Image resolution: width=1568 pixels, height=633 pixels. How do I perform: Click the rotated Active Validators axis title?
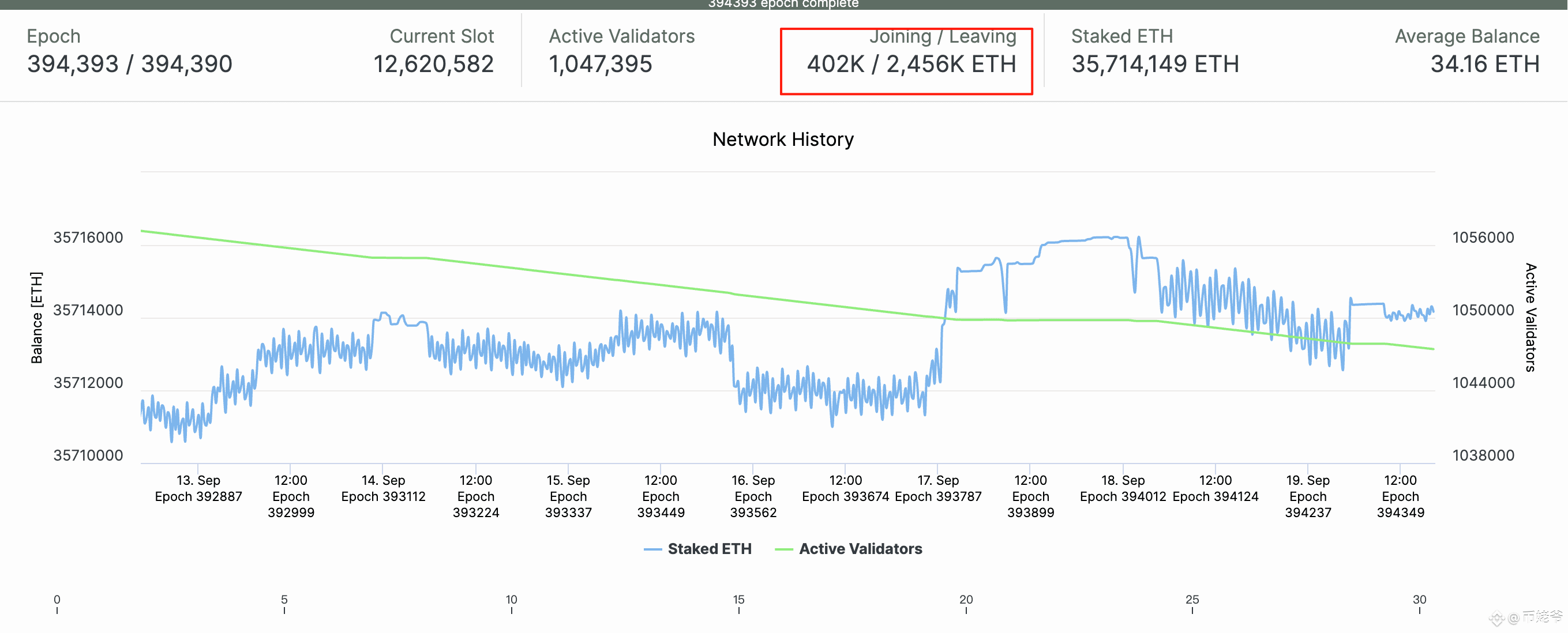point(1531,318)
